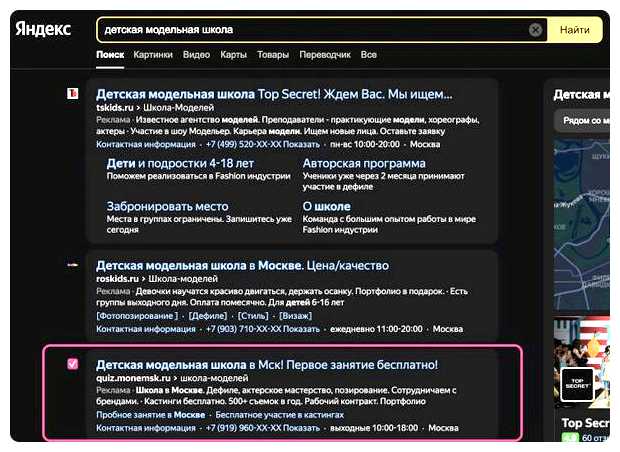Open the Top Secret school result title

274,94
